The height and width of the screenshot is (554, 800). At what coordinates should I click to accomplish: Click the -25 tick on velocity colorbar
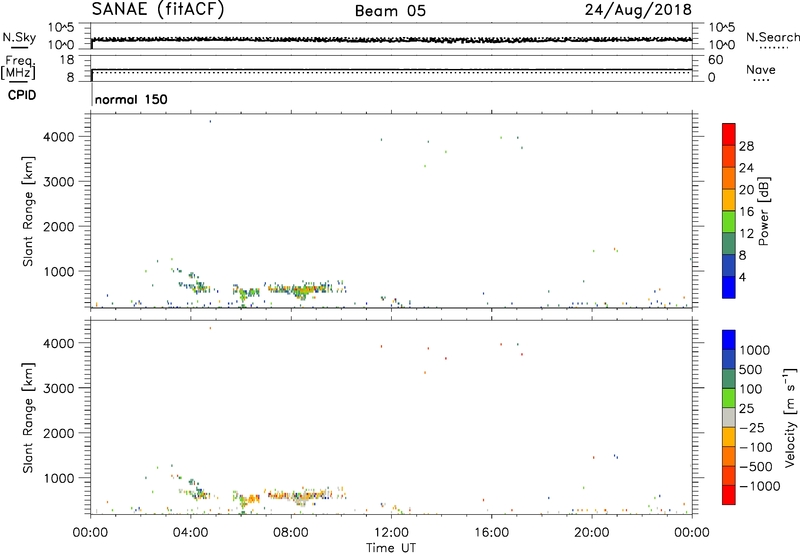(752, 428)
